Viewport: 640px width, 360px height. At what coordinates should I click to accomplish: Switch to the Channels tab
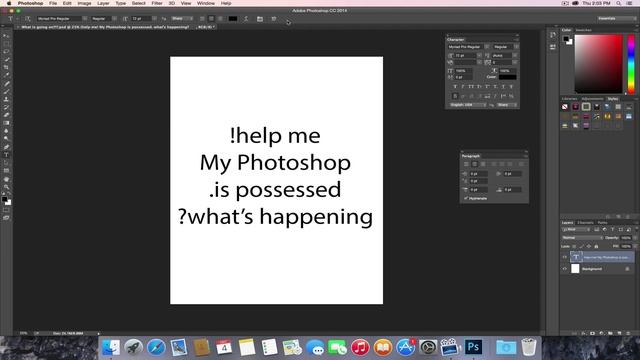pos(585,223)
